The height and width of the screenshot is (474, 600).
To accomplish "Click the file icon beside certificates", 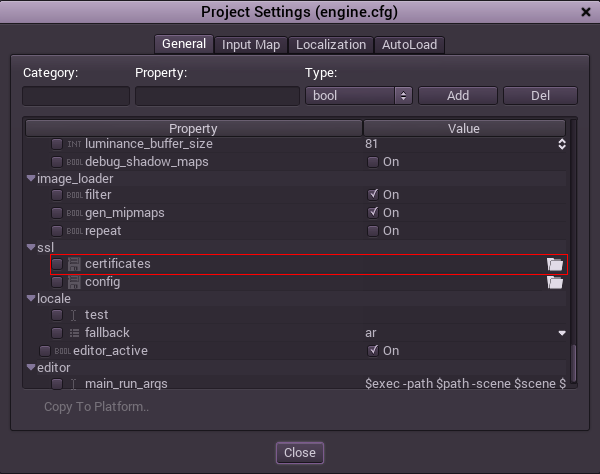I will [x=74, y=264].
